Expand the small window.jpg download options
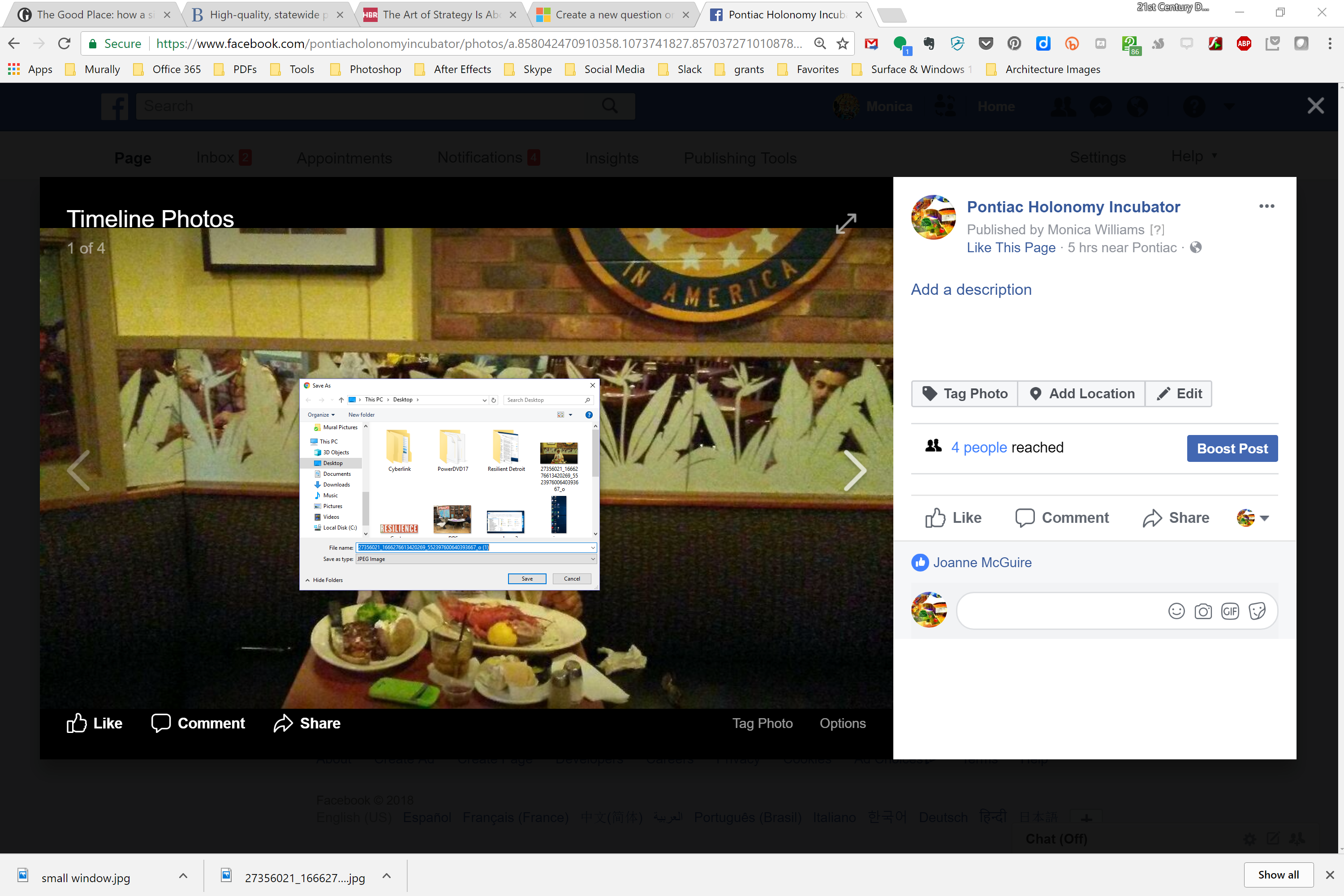The height and width of the screenshot is (896, 1344). [183, 876]
